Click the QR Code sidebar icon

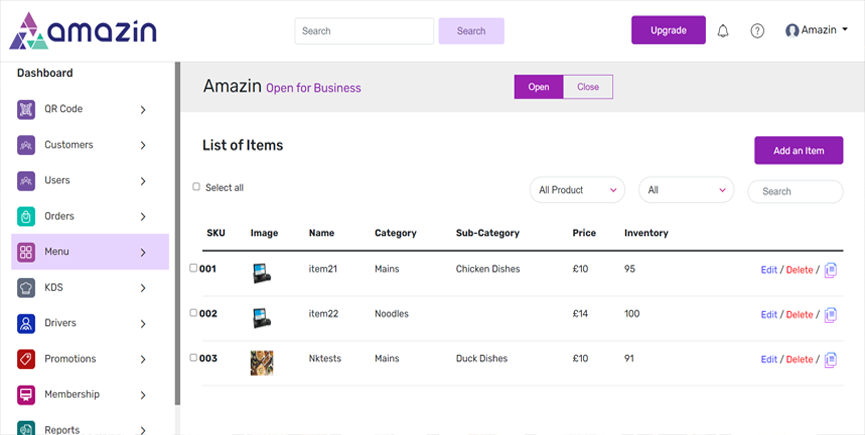(x=26, y=109)
